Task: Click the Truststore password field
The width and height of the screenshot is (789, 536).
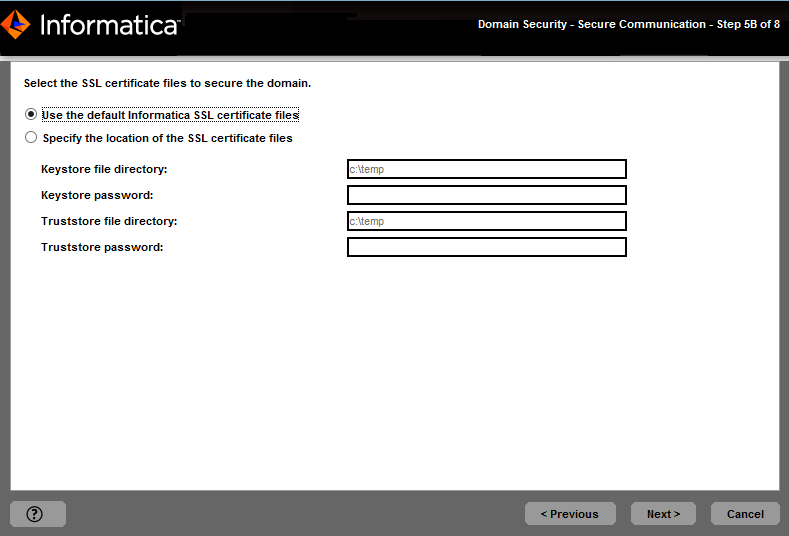Action: [x=487, y=247]
